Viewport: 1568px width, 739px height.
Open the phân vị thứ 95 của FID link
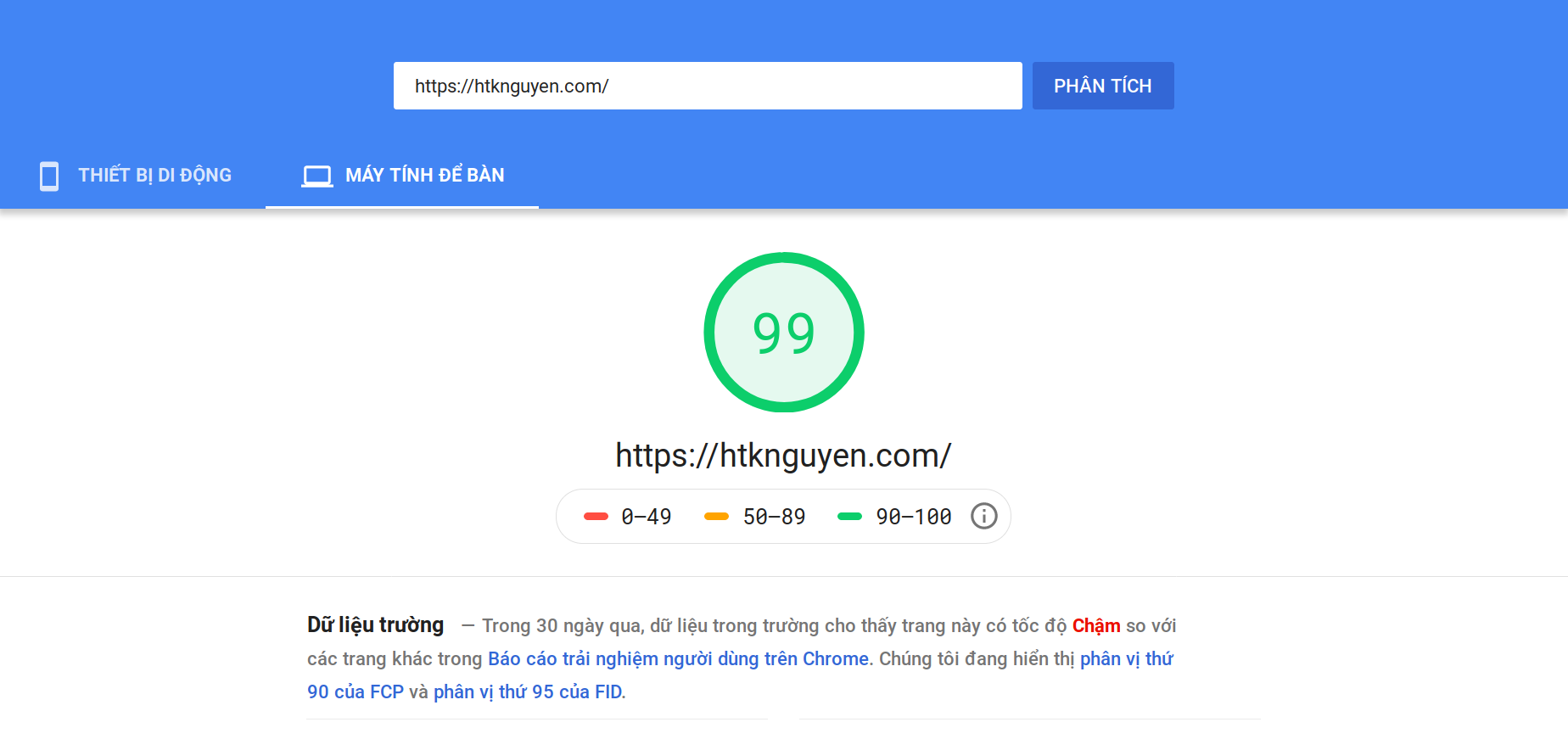(x=528, y=692)
